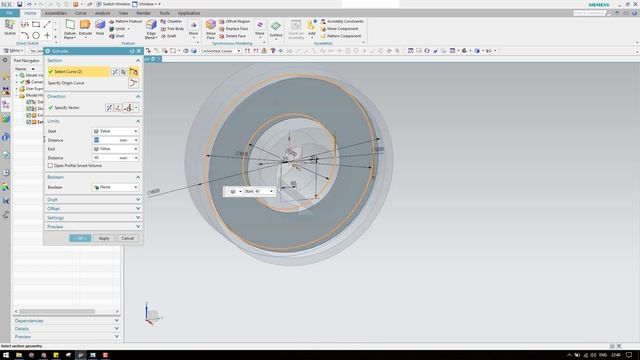Toggle last Model History feature checkbox

29,122
